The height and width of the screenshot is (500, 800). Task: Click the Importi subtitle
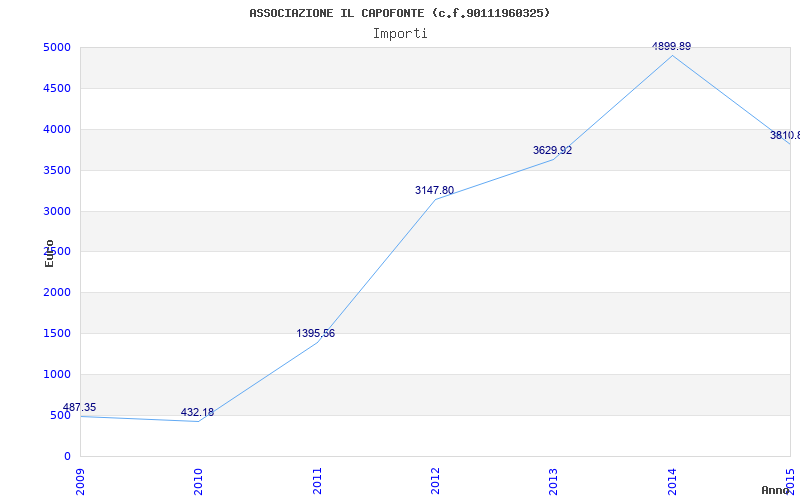point(400,34)
